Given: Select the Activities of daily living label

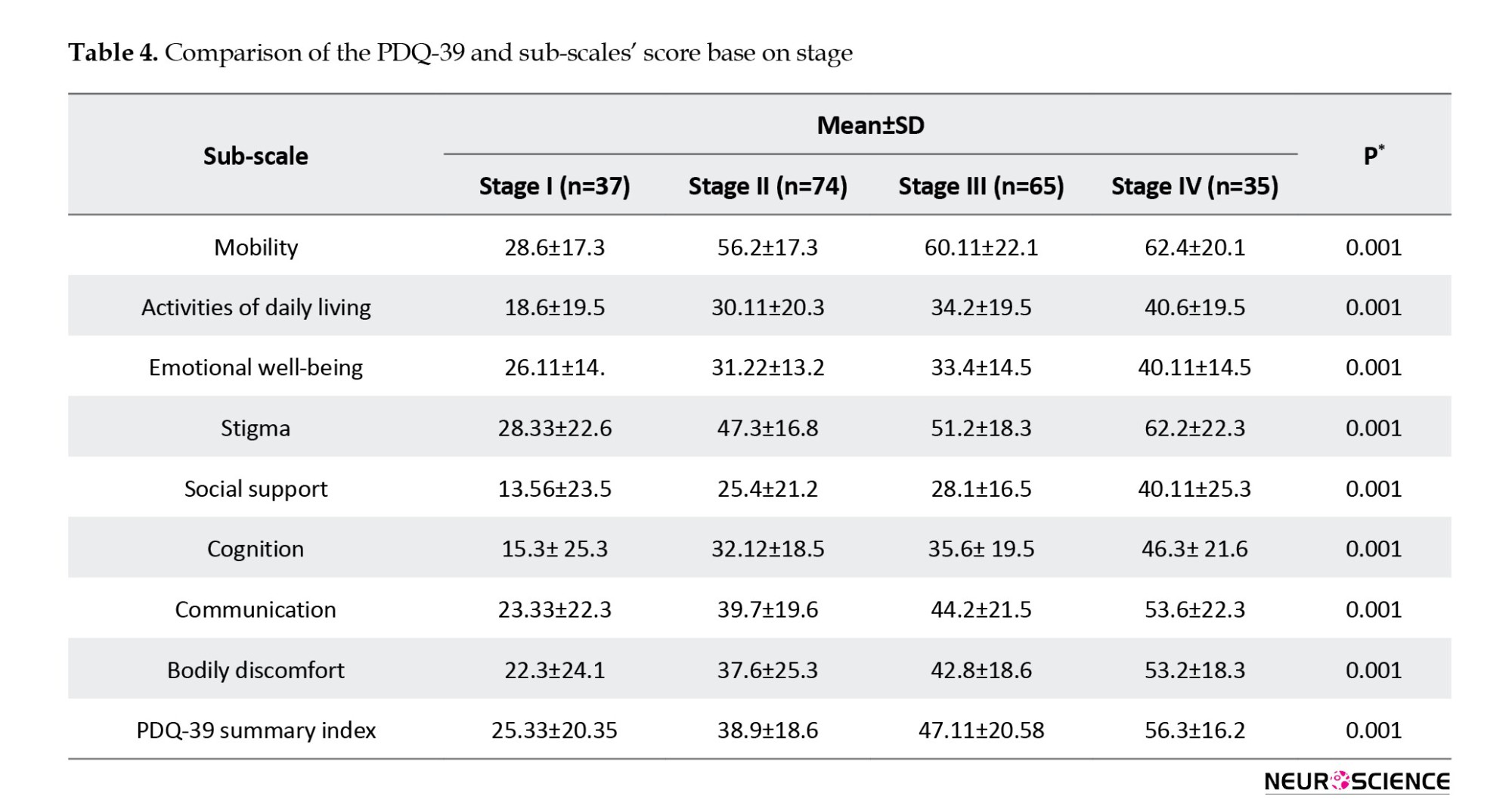Looking at the screenshot, I should click(x=256, y=307).
